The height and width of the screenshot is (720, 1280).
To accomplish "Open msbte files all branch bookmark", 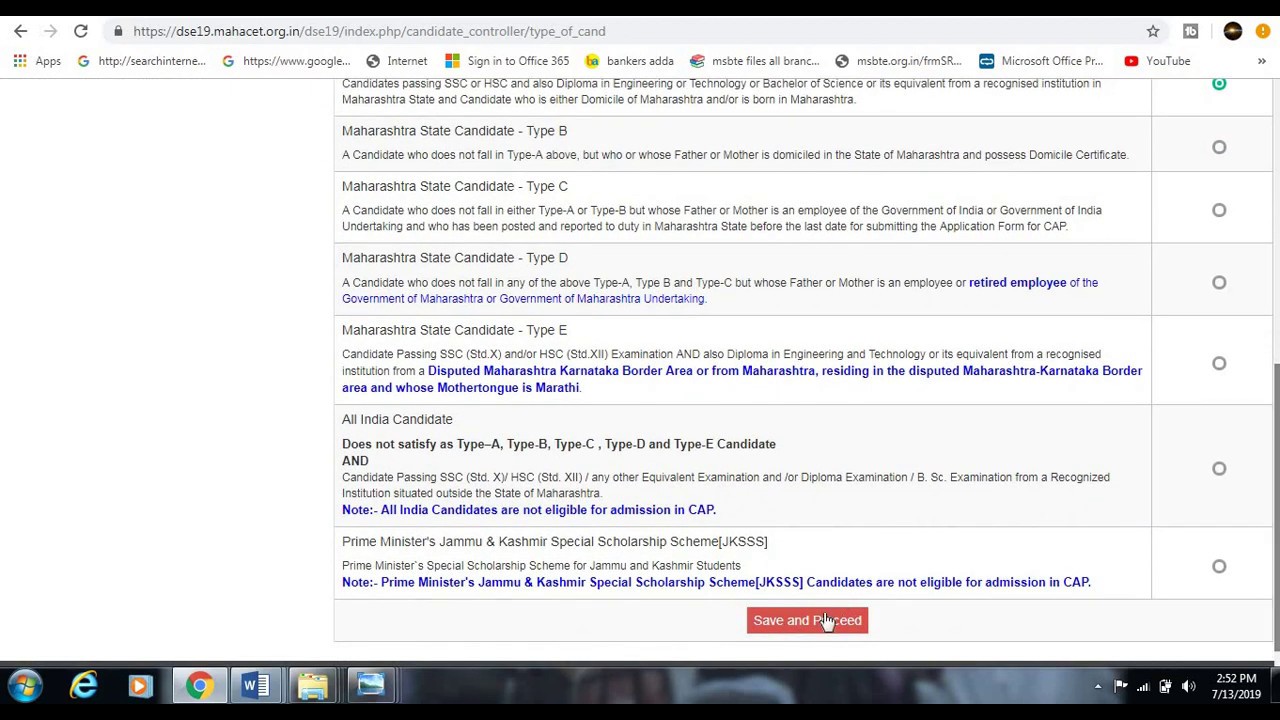I will 755,61.
